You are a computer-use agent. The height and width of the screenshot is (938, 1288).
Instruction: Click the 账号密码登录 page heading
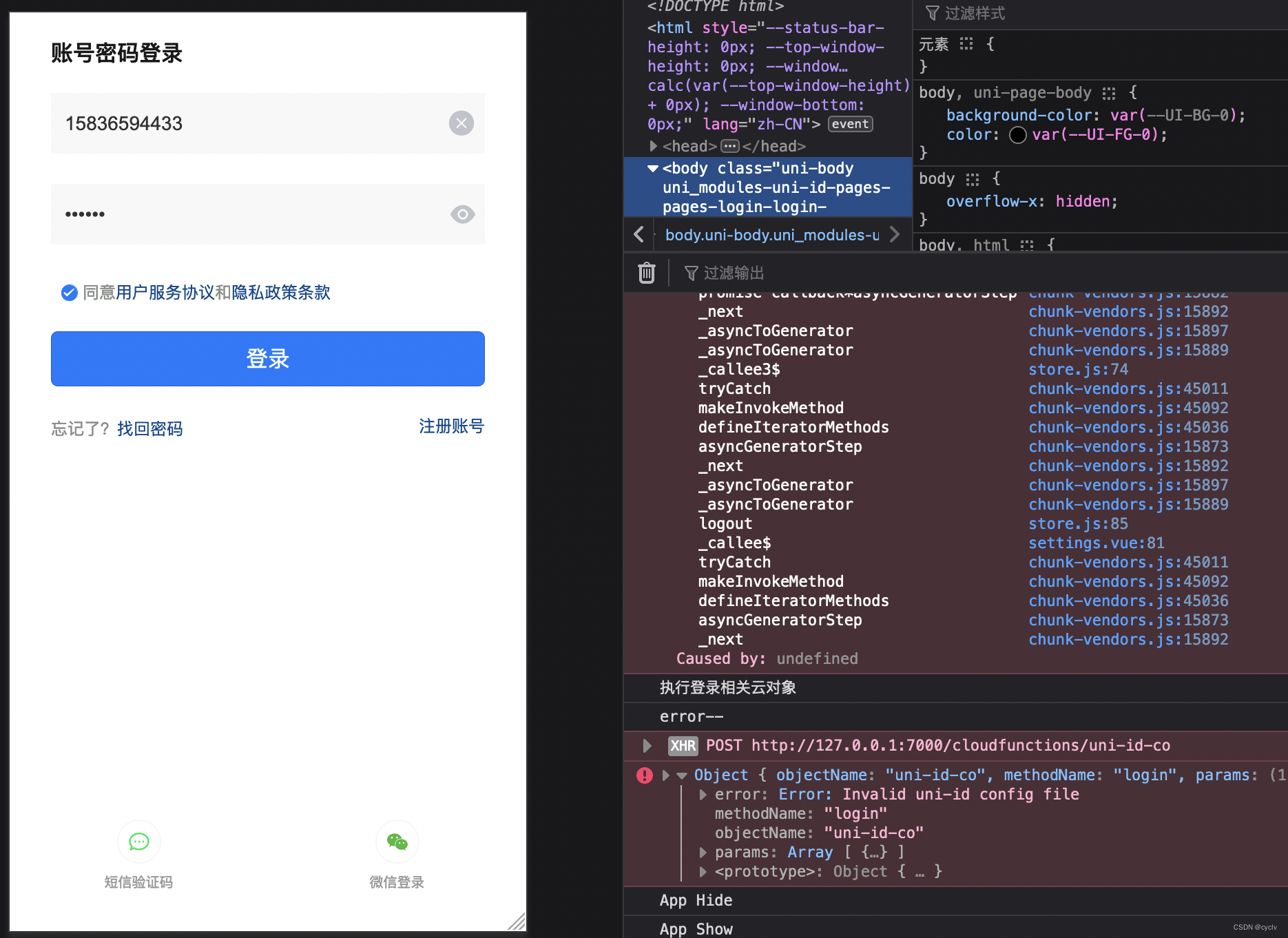pos(116,53)
